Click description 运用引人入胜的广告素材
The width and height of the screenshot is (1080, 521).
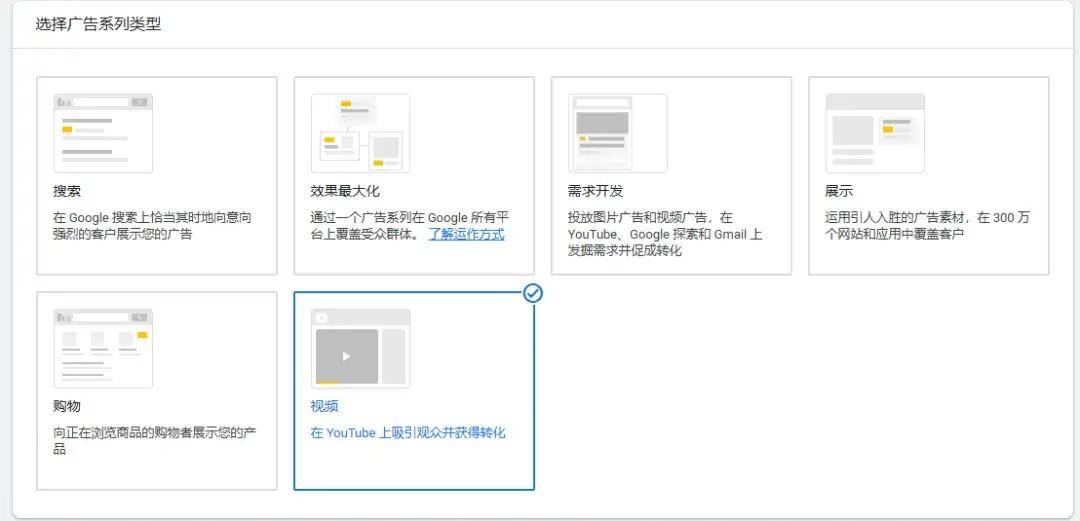pyautogui.click(x=927, y=226)
